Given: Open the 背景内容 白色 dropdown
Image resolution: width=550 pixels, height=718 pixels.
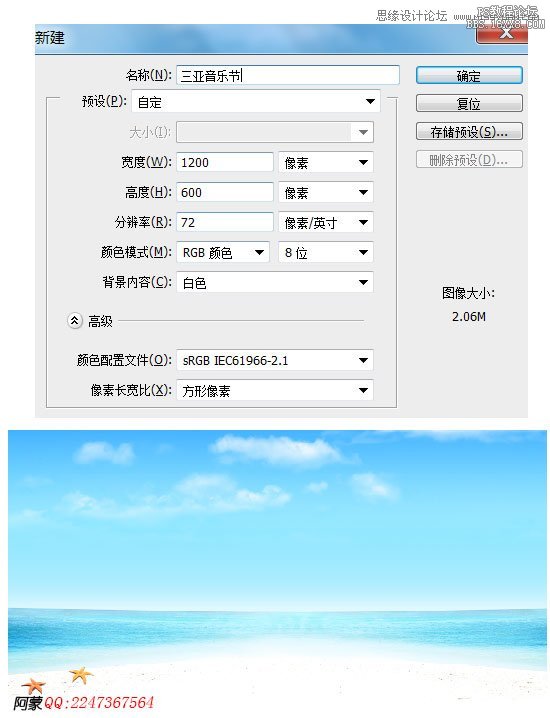Looking at the screenshot, I should pos(275,282).
